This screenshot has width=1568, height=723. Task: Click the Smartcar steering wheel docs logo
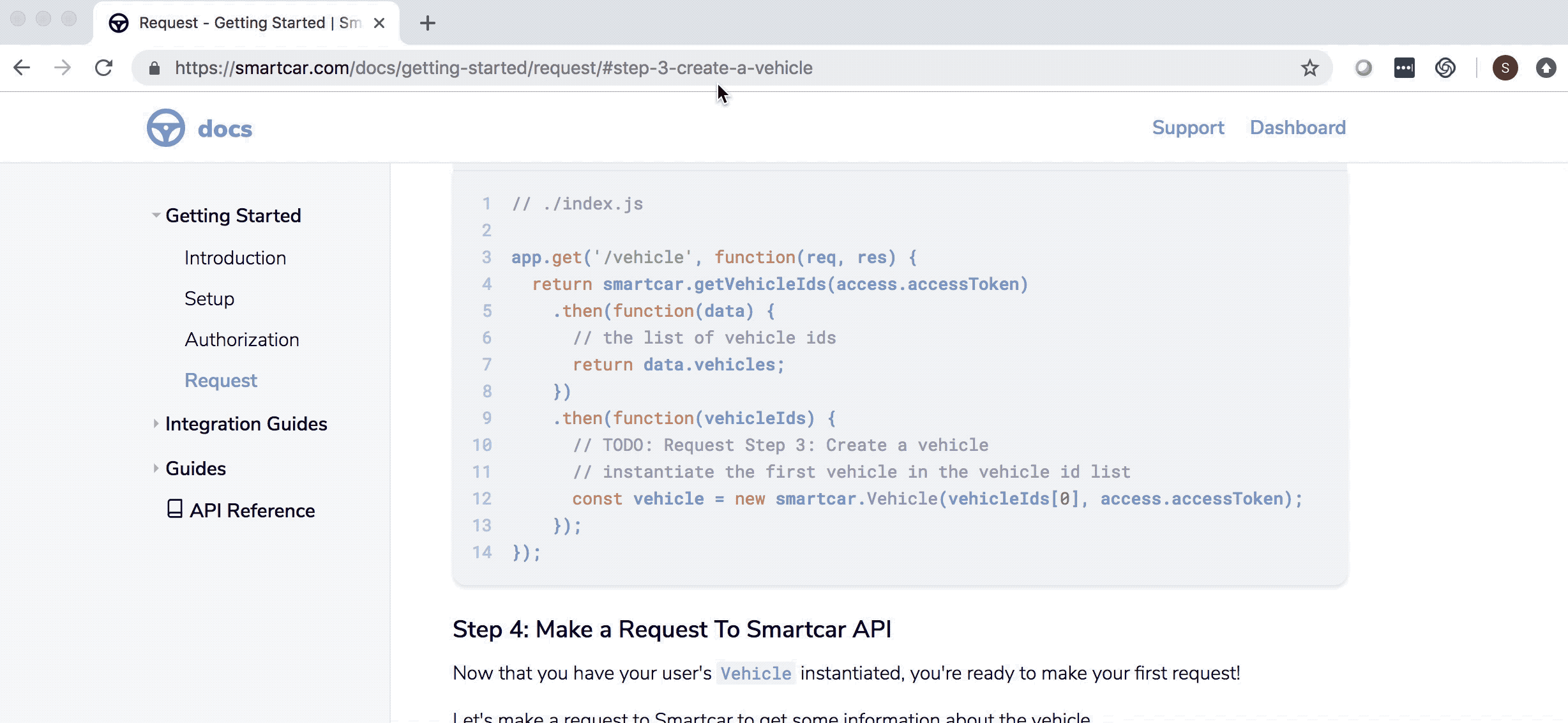(165, 128)
